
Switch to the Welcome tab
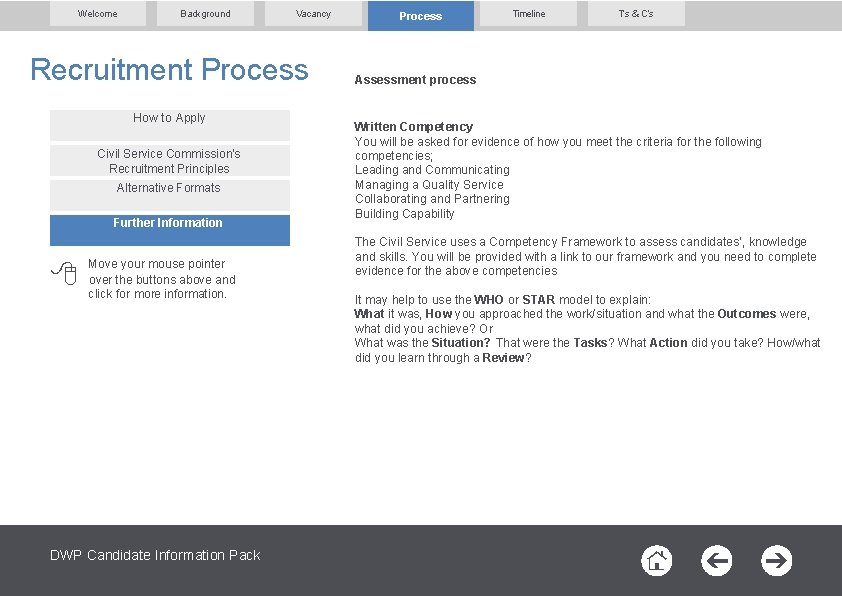point(98,14)
